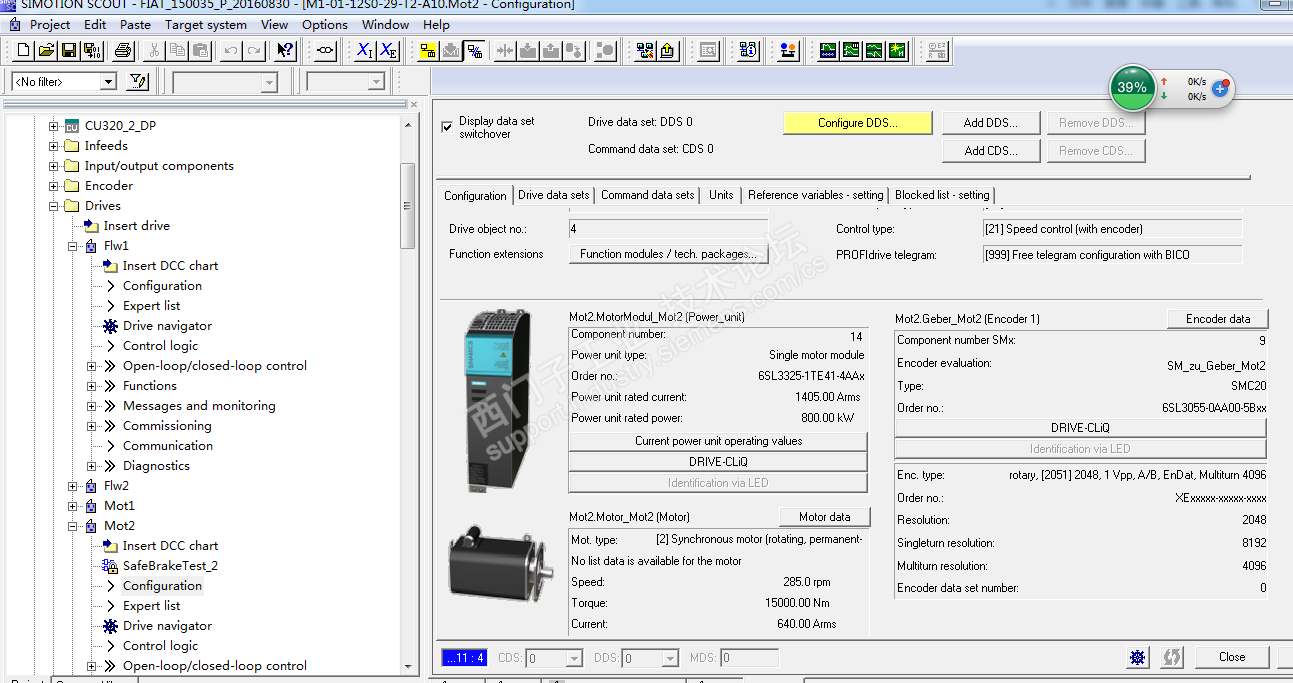Image resolution: width=1293 pixels, height=683 pixels.
Task: Open the No filter dropdown
Action: [108, 82]
